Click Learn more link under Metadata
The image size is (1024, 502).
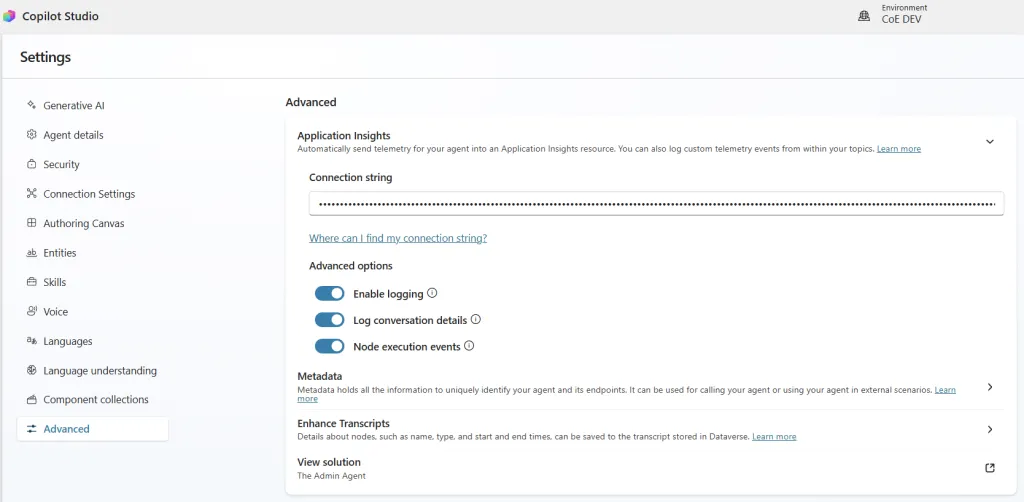point(944,390)
